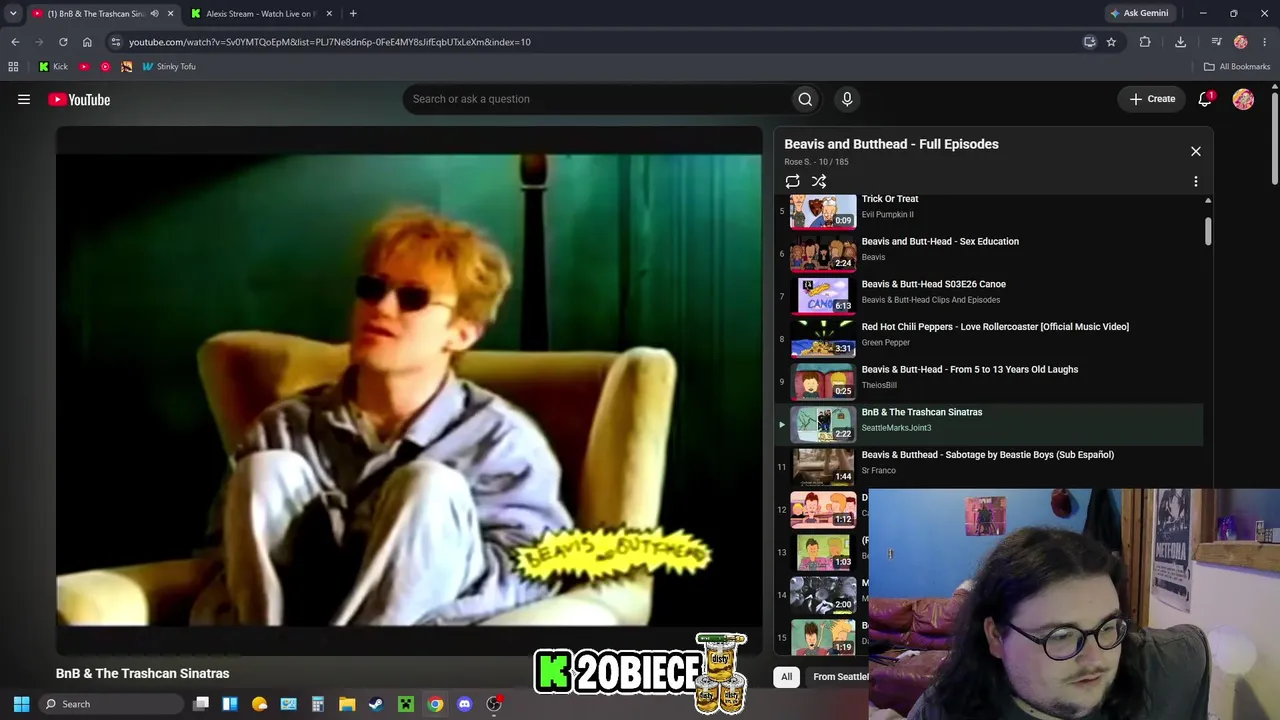
Task: Click the address bar URL
Action: tap(330, 42)
